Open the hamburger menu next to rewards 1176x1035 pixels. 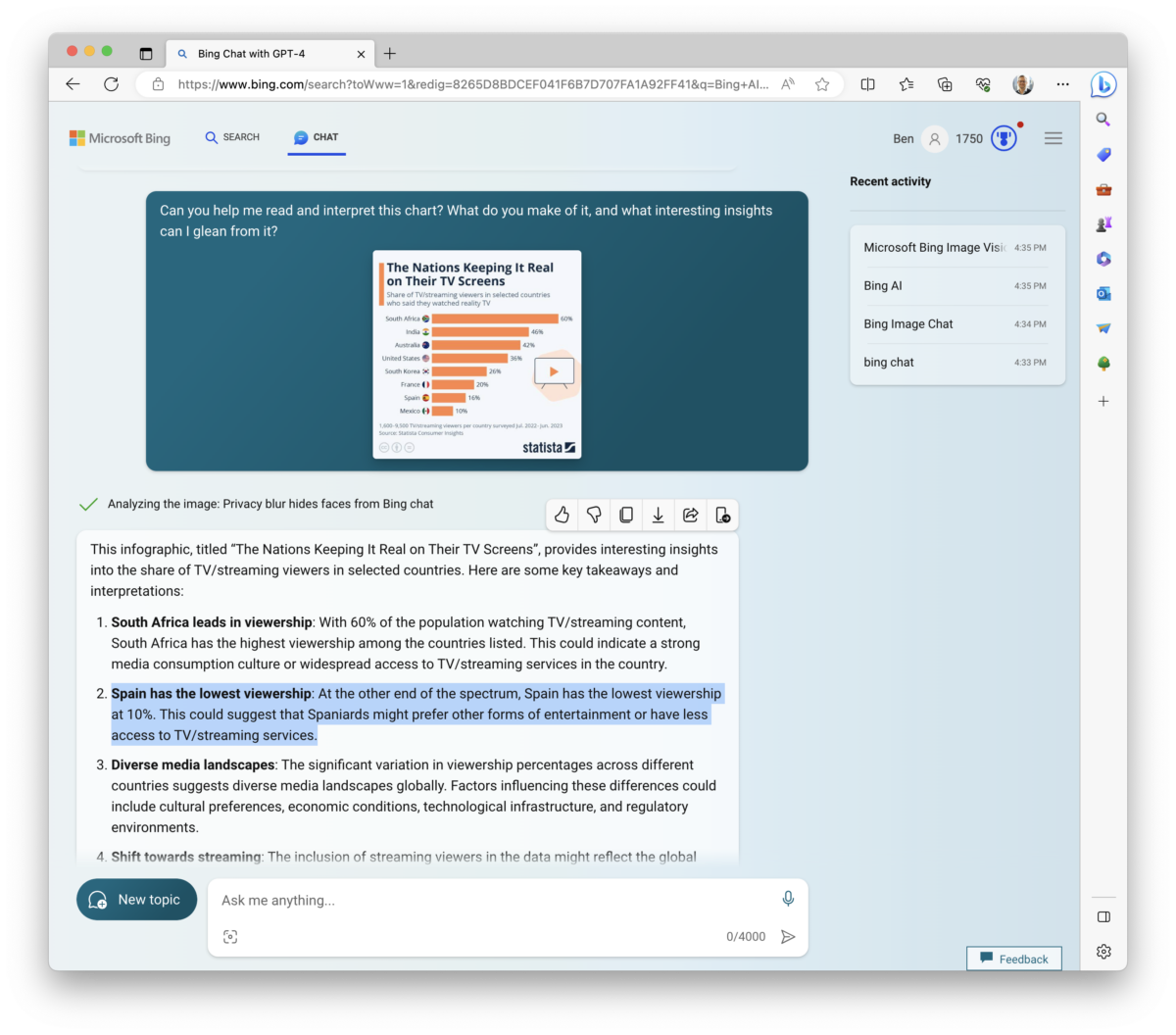(1053, 138)
